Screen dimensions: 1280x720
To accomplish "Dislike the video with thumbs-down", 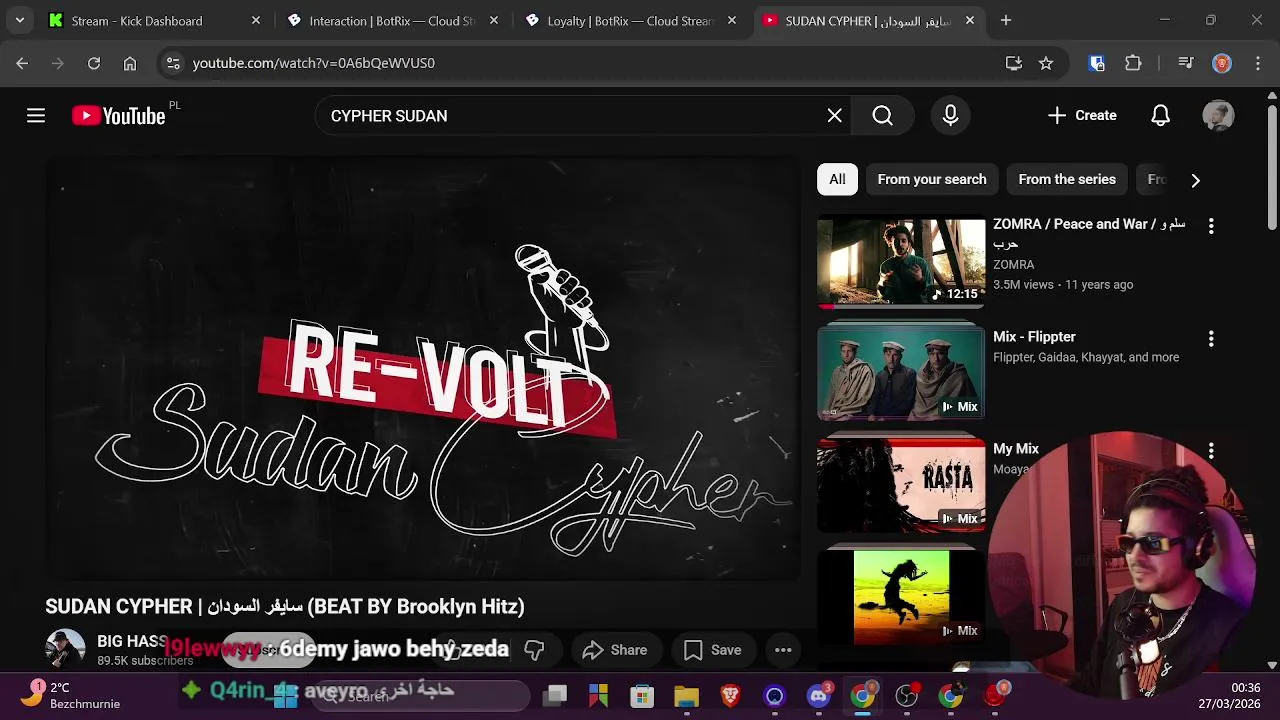I will 534,650.
